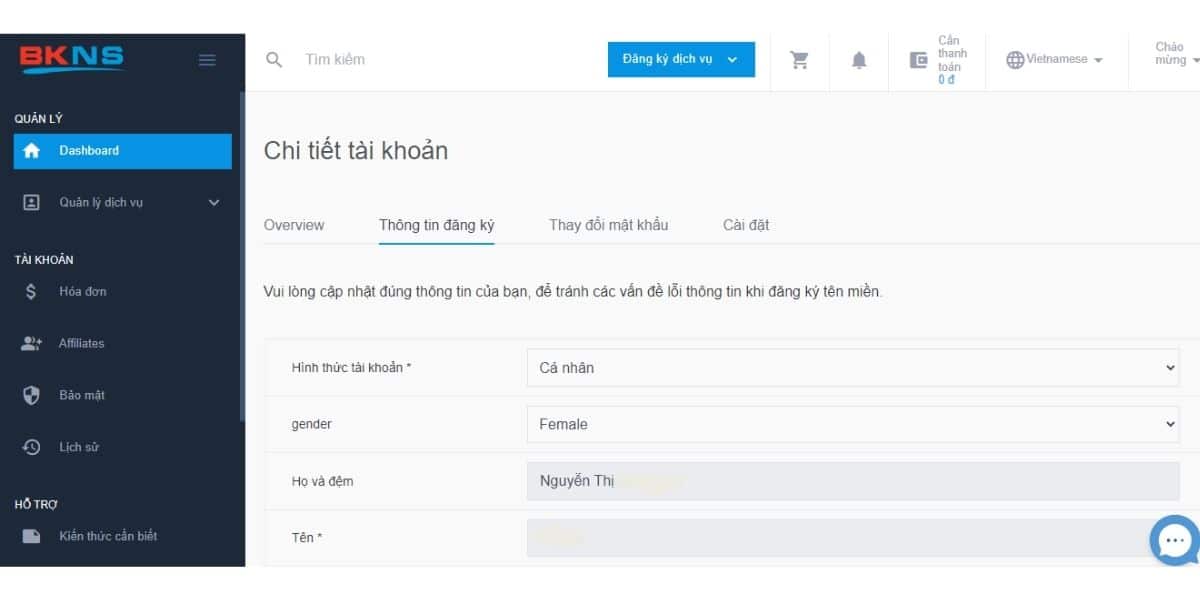Toggle the sidebar hamburger menu
This screenshot has height=600, width=1200.
click(x=207, y=60)
